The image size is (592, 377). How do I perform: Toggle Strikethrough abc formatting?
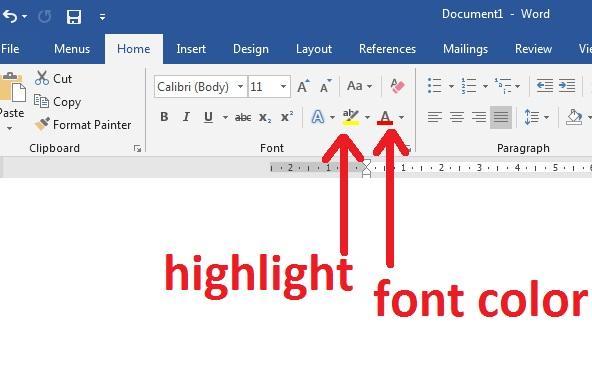click(243, 117)
